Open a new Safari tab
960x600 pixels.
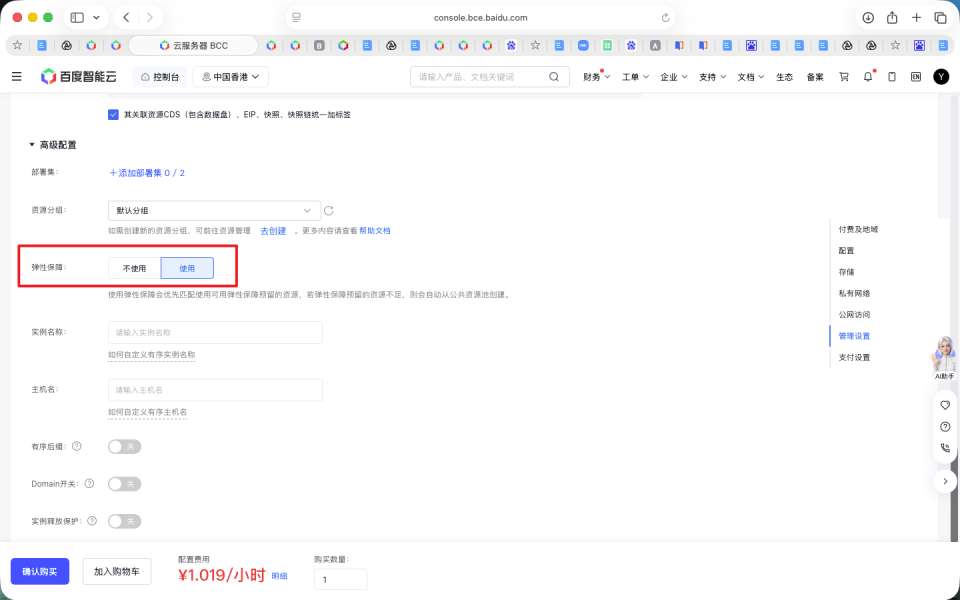point(917,18)
